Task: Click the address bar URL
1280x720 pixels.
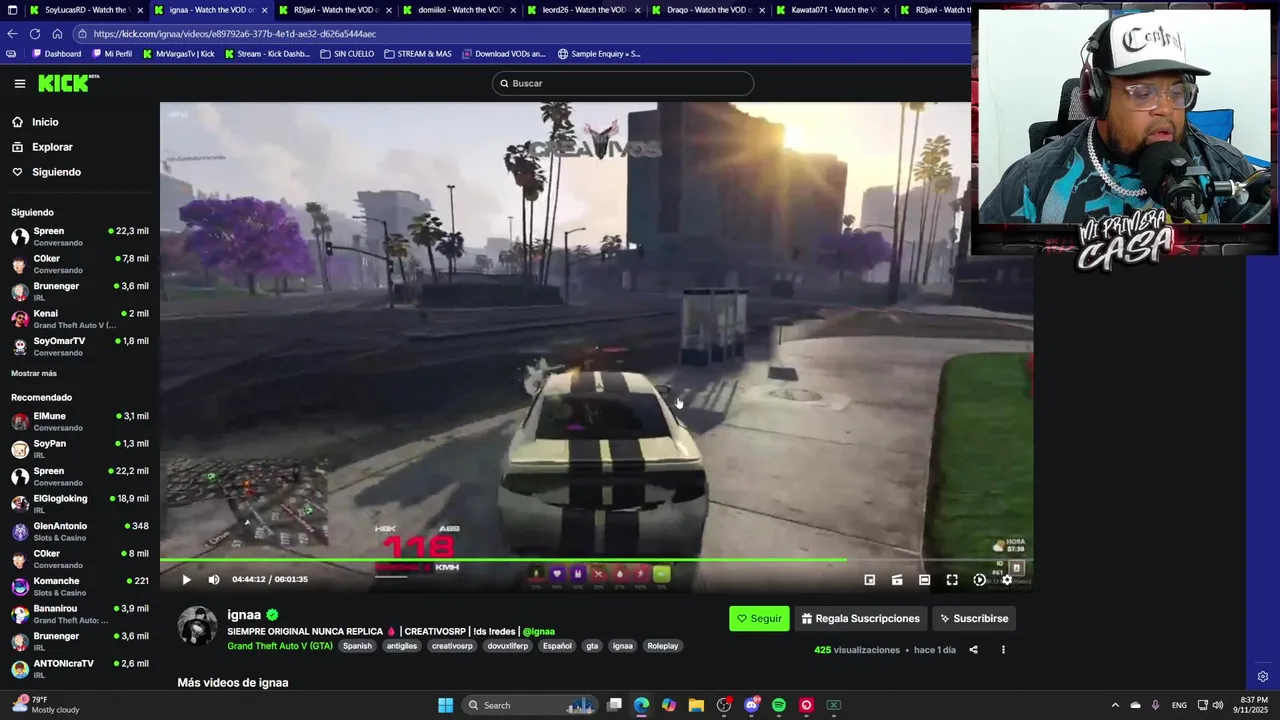Action: (235, 34)
